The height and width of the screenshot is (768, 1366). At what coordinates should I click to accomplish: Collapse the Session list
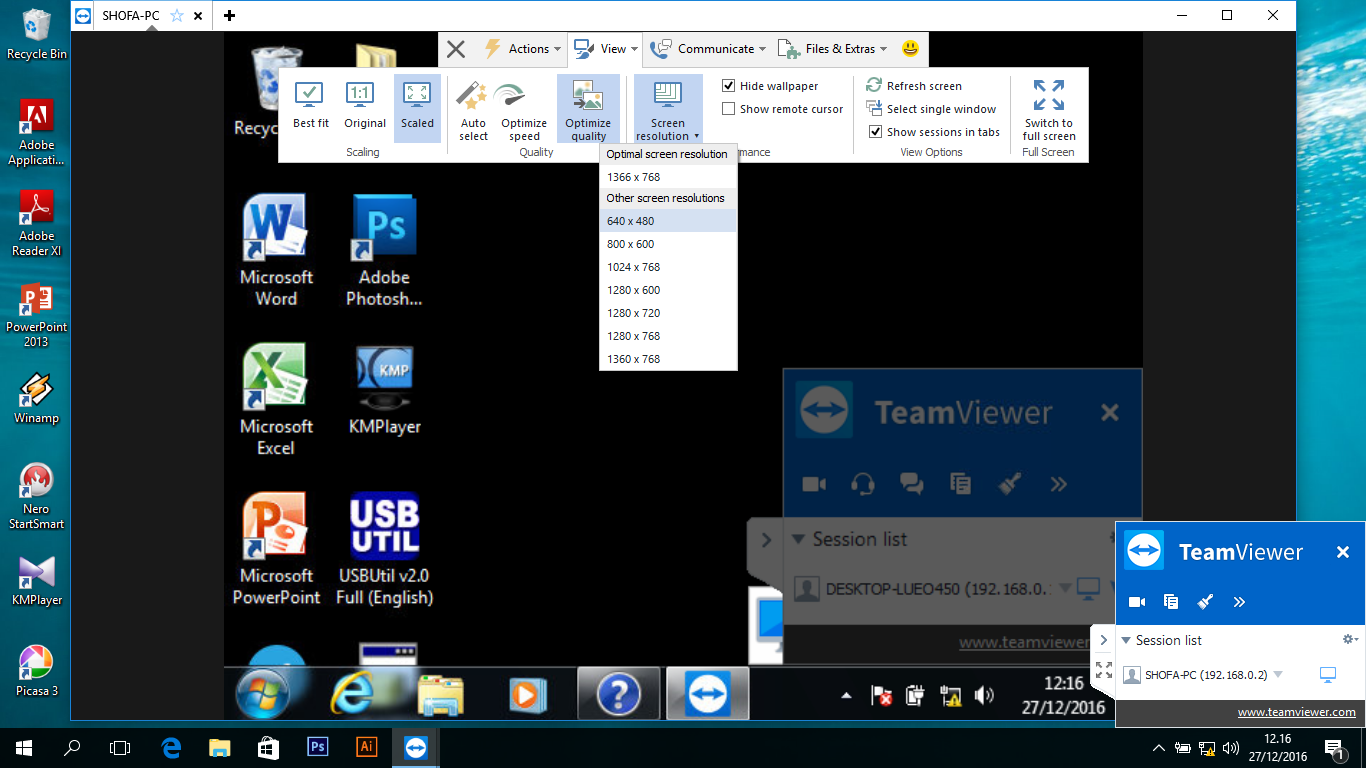[798, 539]
